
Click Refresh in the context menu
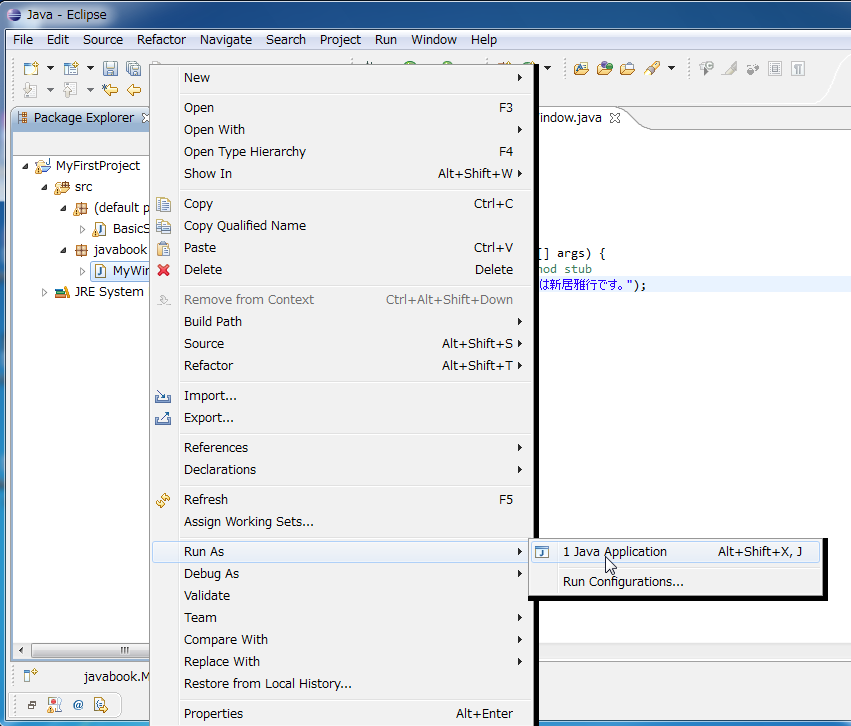[205, 500]
